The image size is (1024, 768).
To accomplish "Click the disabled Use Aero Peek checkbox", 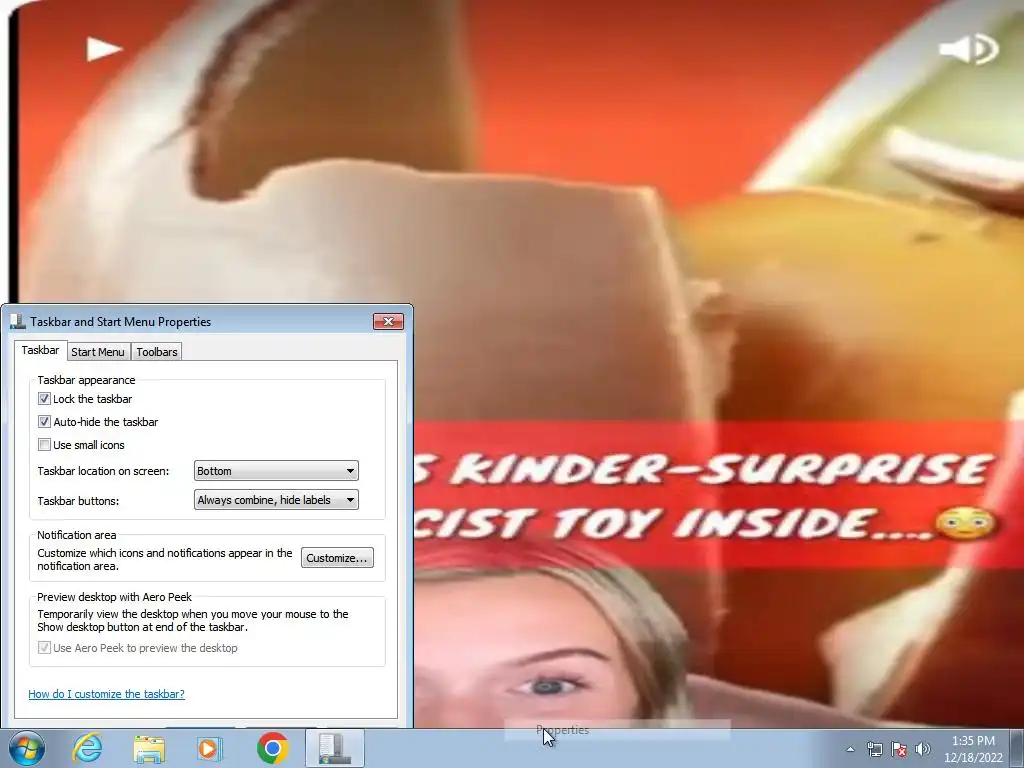I will point(44,648).
